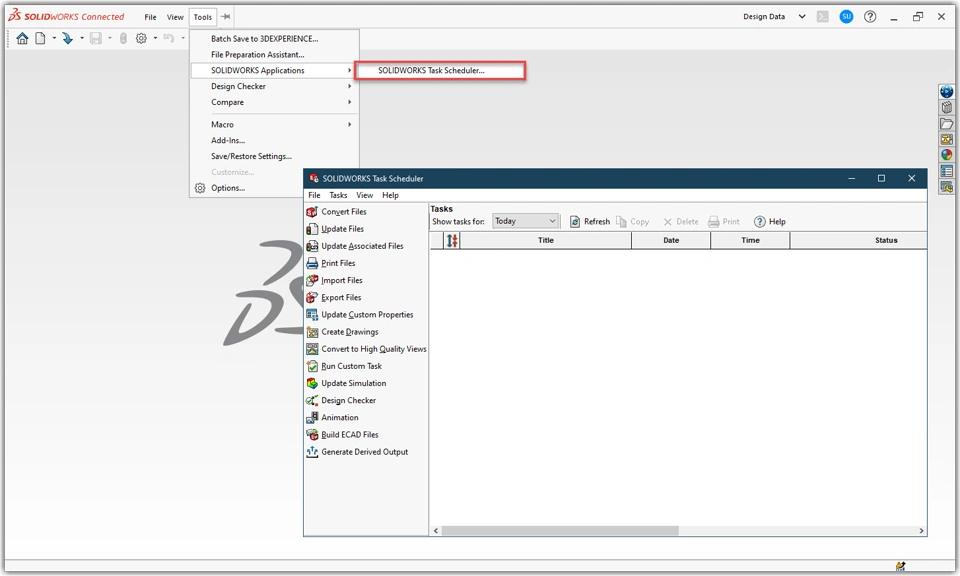Click Update Associated Files link
Viewport: 960px width, 576px height.
(x=362, y=246)
